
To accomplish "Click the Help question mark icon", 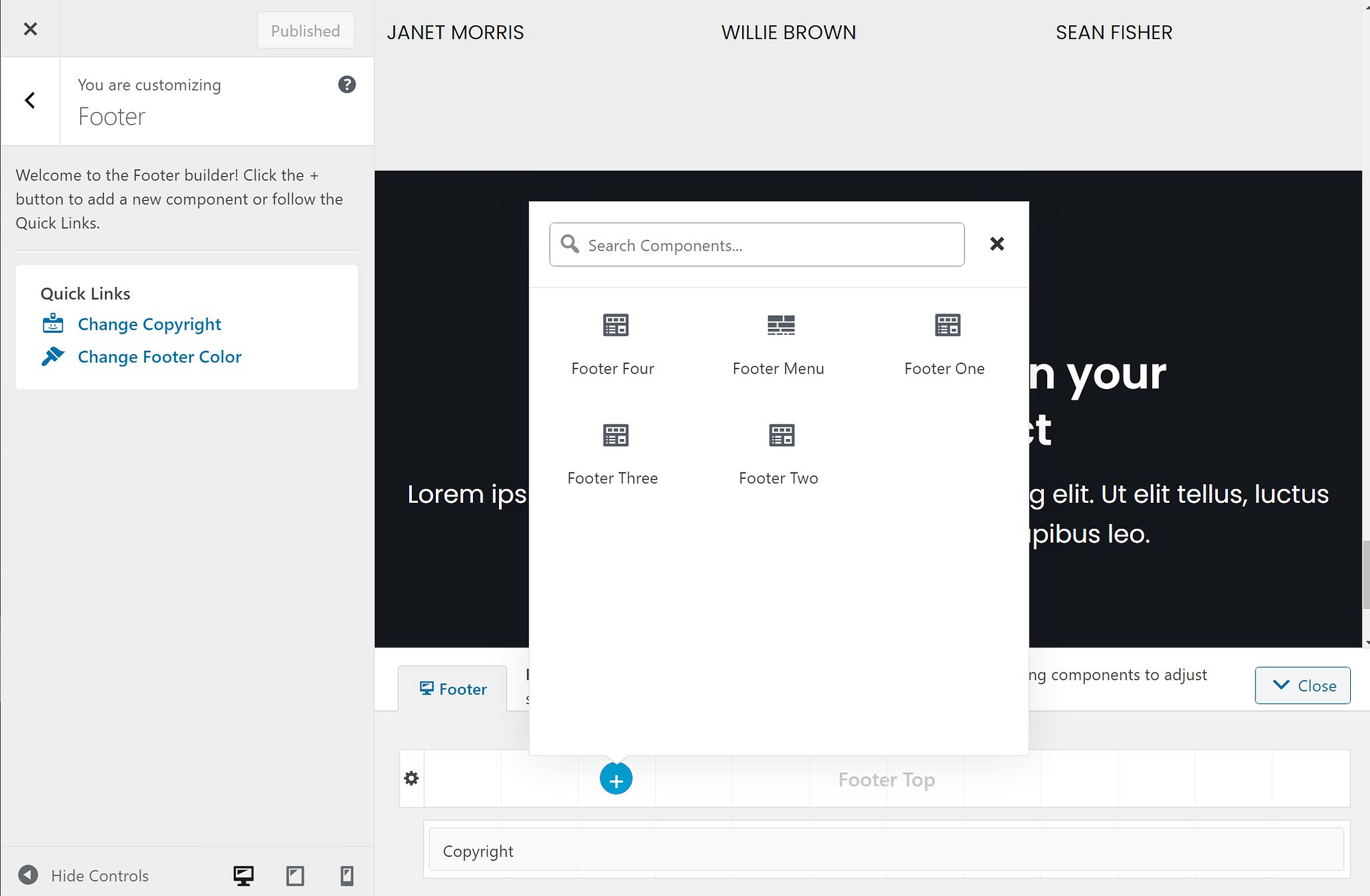I will click(x=346, y=85).
